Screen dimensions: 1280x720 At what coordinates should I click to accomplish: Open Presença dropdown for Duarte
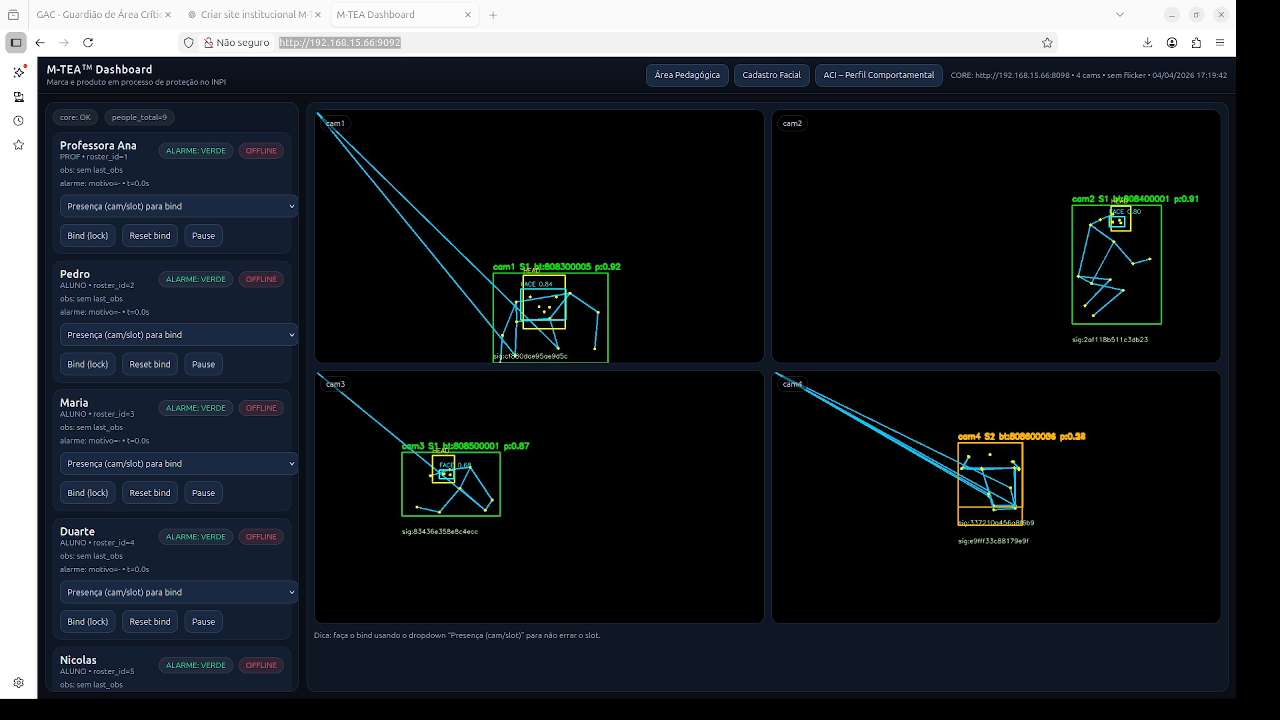[179, 592]
